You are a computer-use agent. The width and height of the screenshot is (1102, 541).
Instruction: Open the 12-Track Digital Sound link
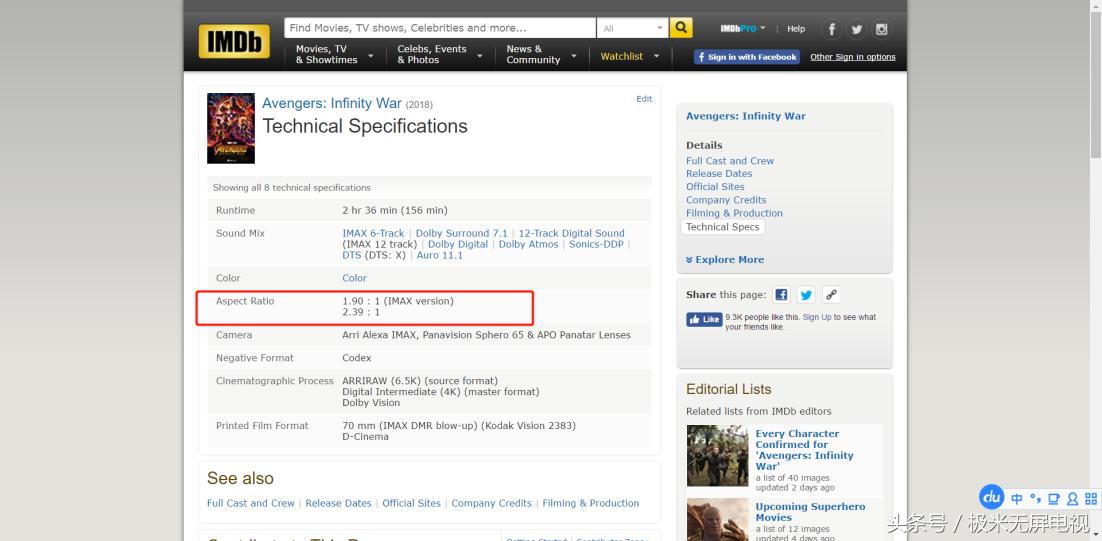pos(571,233)
